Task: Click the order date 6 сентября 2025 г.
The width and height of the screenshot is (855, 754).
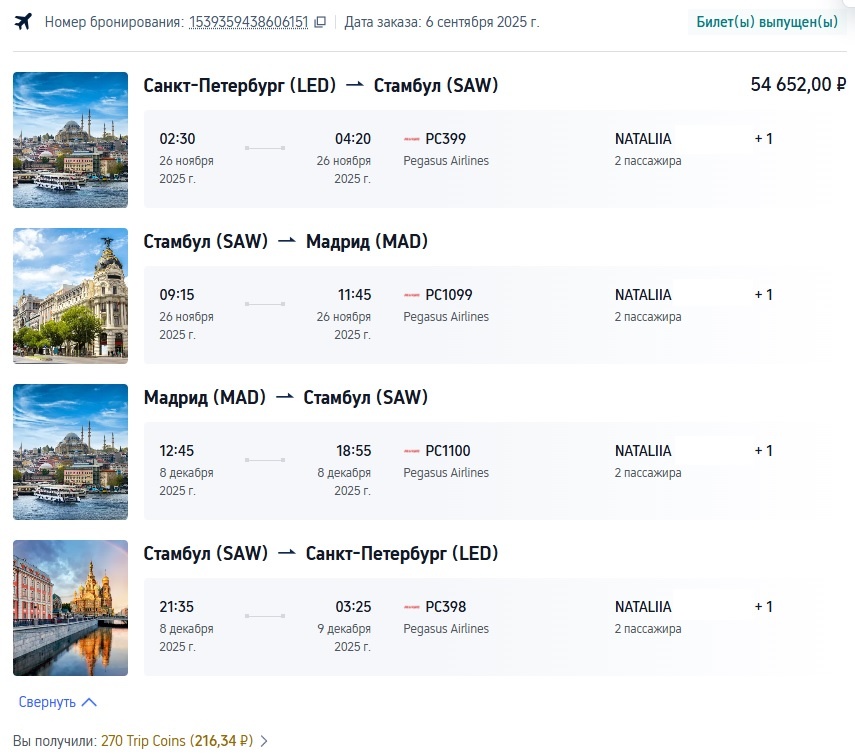Action: 482,22
